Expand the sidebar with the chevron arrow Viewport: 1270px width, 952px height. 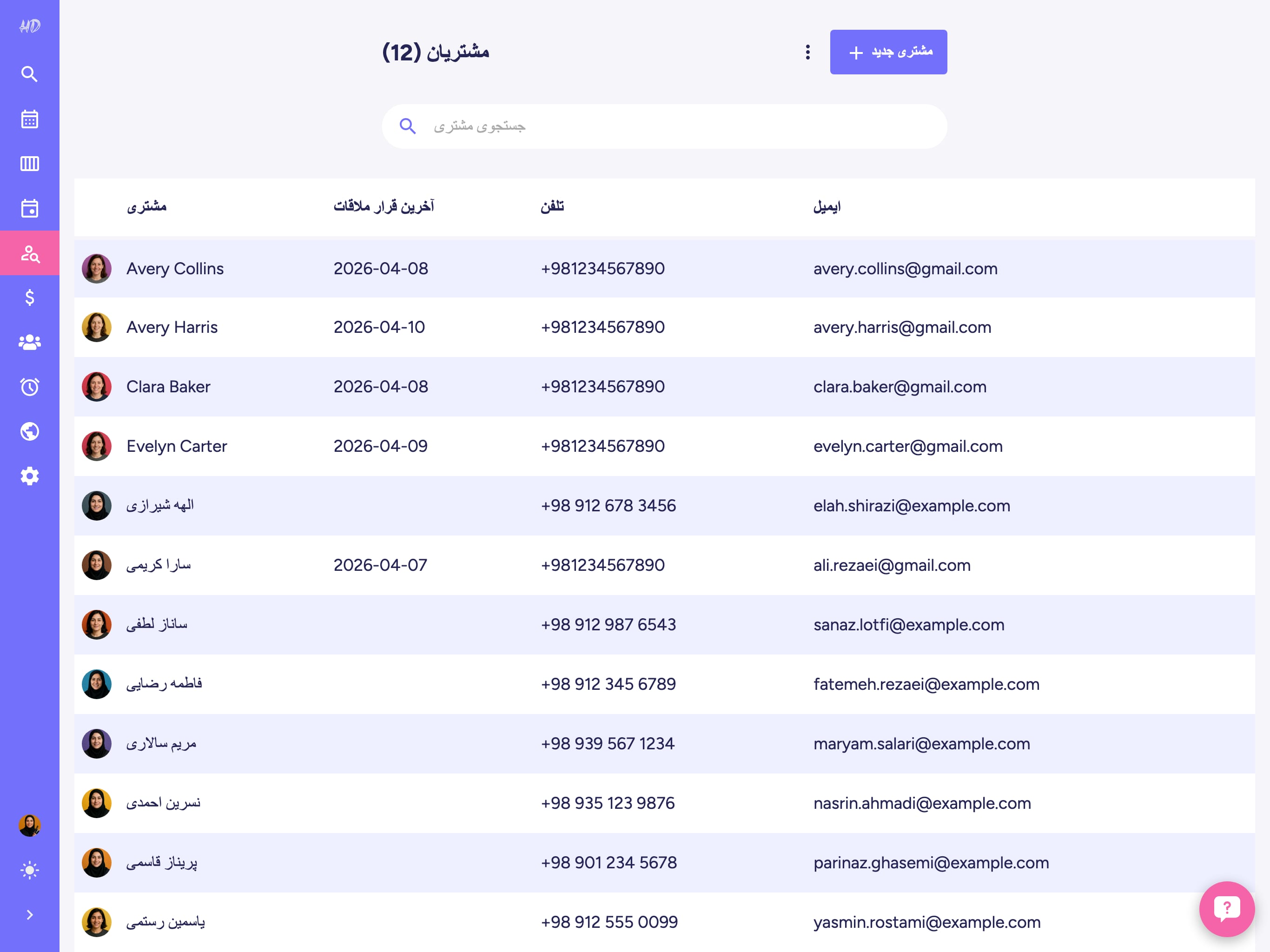29,915
